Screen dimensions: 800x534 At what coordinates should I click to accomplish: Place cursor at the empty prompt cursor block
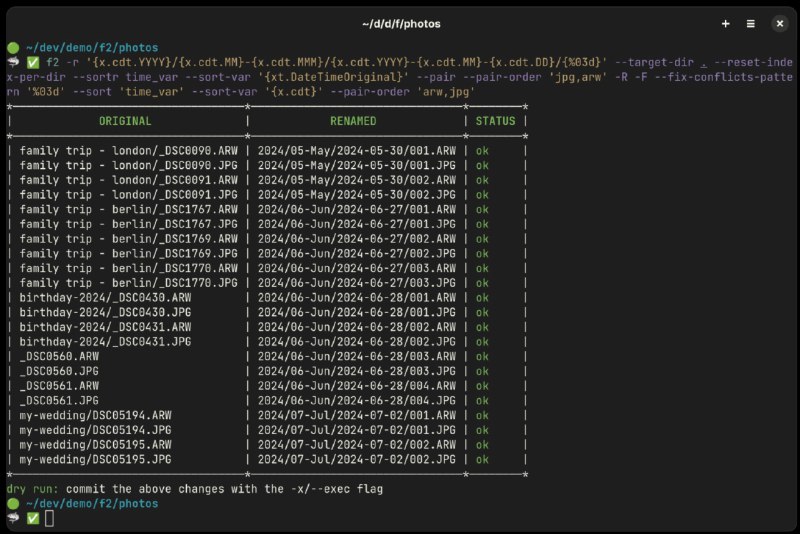(49, 519)
